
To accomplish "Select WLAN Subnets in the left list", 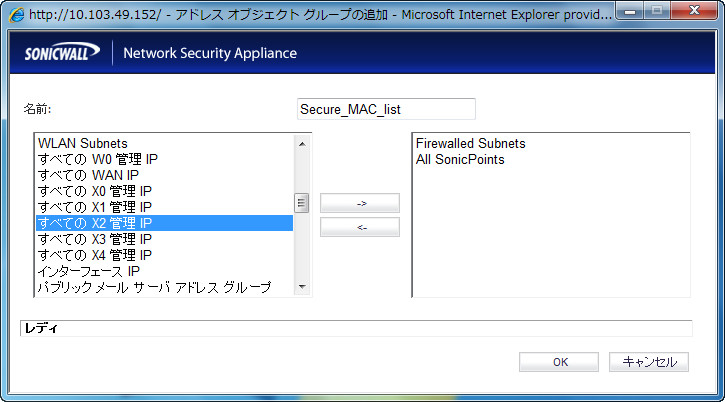I will point(165,143).
